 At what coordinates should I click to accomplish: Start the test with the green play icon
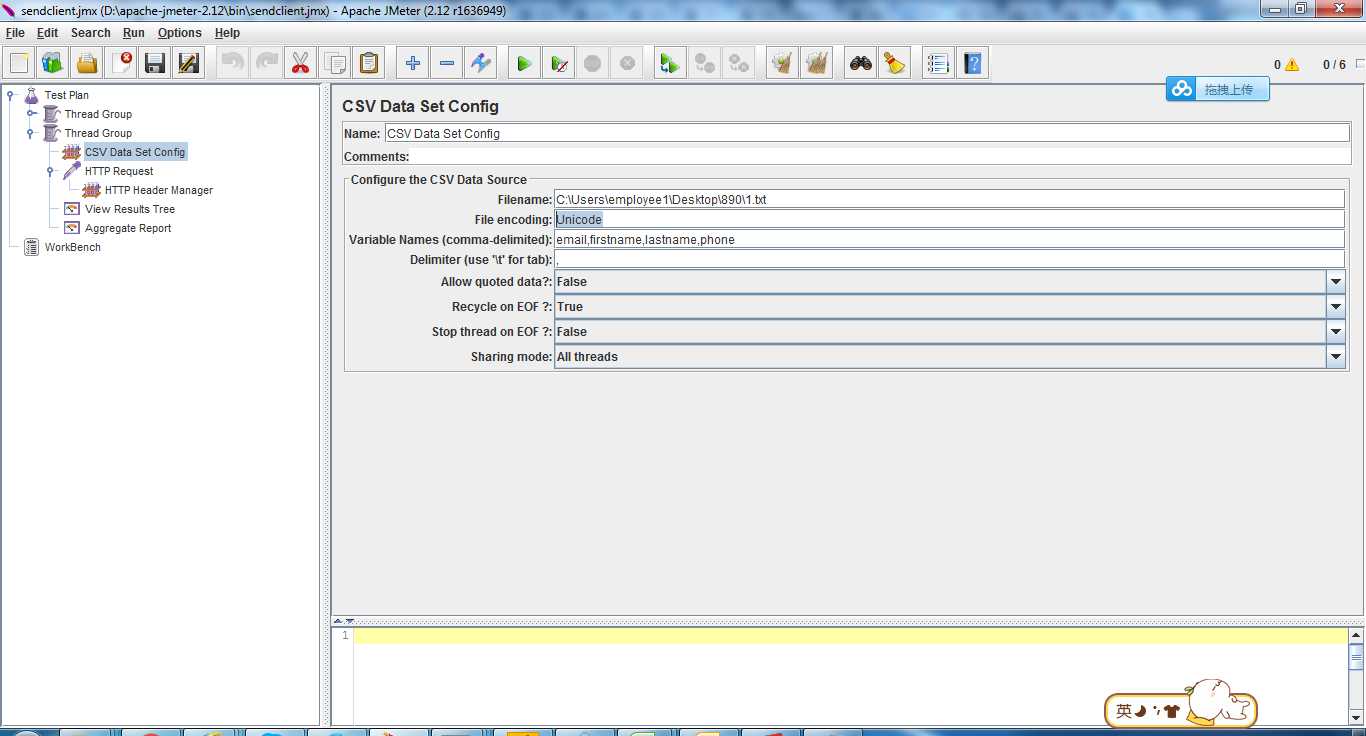(523, 63)
